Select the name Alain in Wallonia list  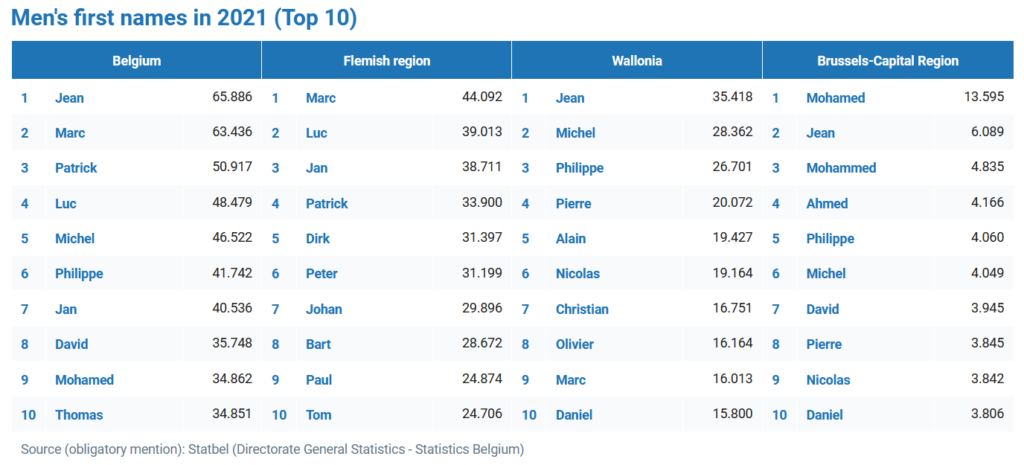point(571,239)
